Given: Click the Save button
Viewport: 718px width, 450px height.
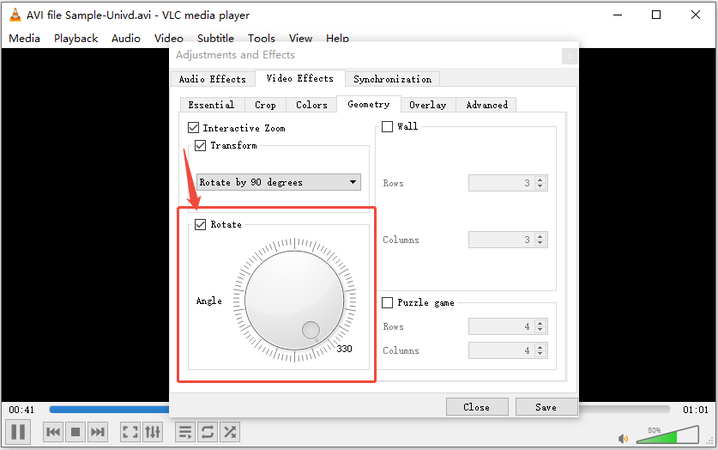Looking at the screenshot, I should coord(546,407).
